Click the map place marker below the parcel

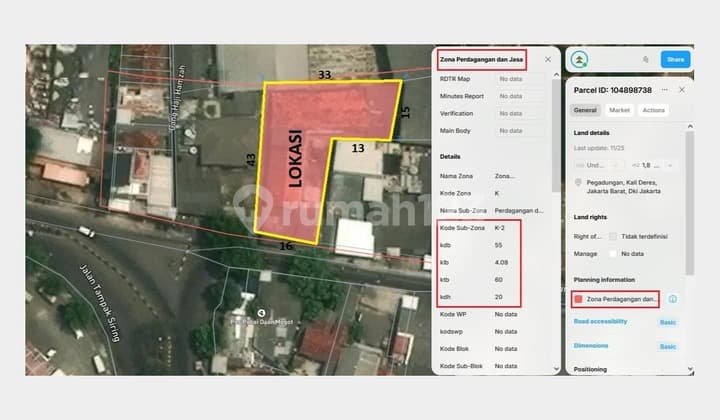pyautogui.click(x=261, y=313)
